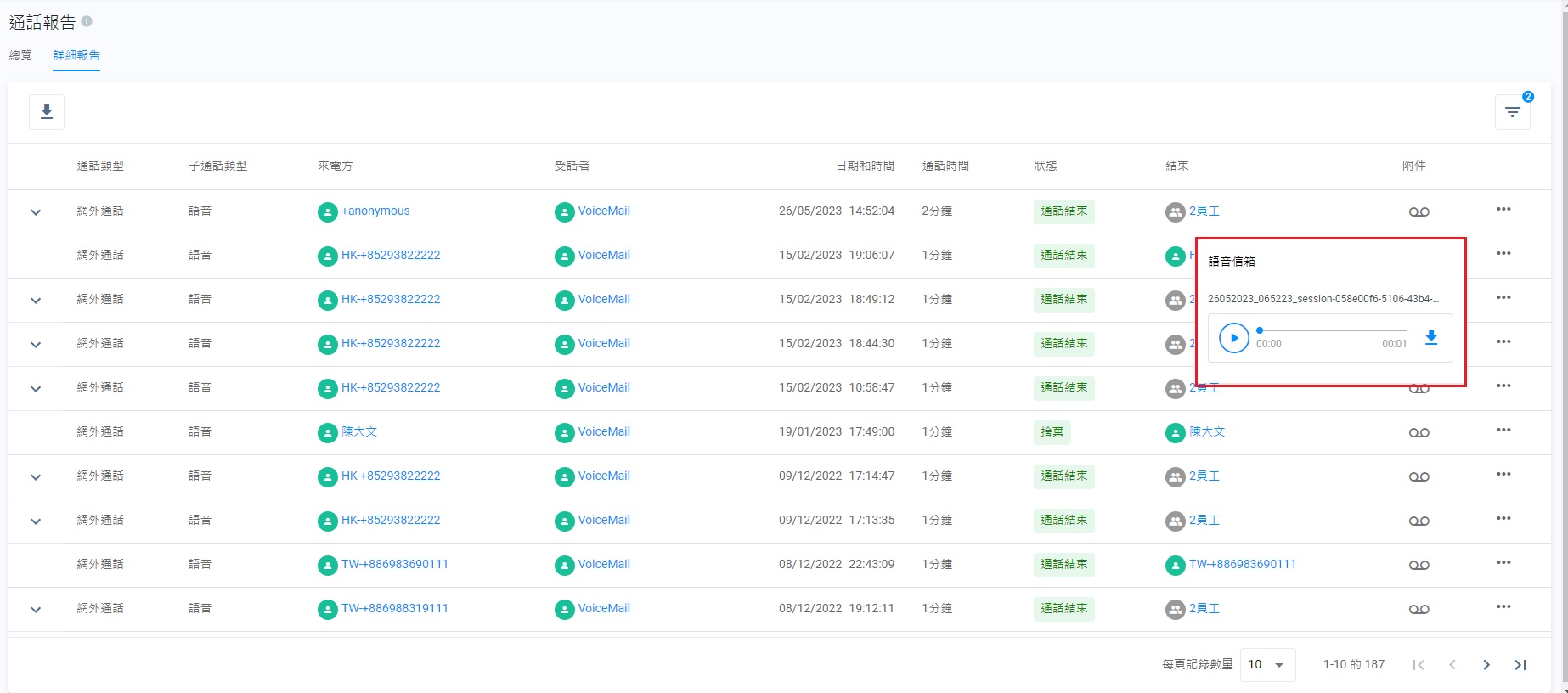The width and height of the screenshot is (1568, 693).
Task: Jump to the last page of records
Action: coord(1520,665)
